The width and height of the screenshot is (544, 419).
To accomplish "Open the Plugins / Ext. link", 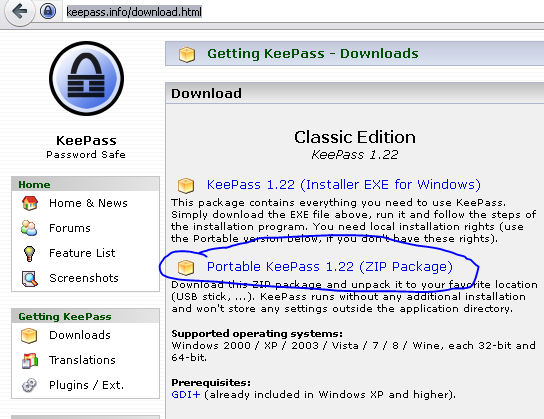I will (x=86, y=385).
